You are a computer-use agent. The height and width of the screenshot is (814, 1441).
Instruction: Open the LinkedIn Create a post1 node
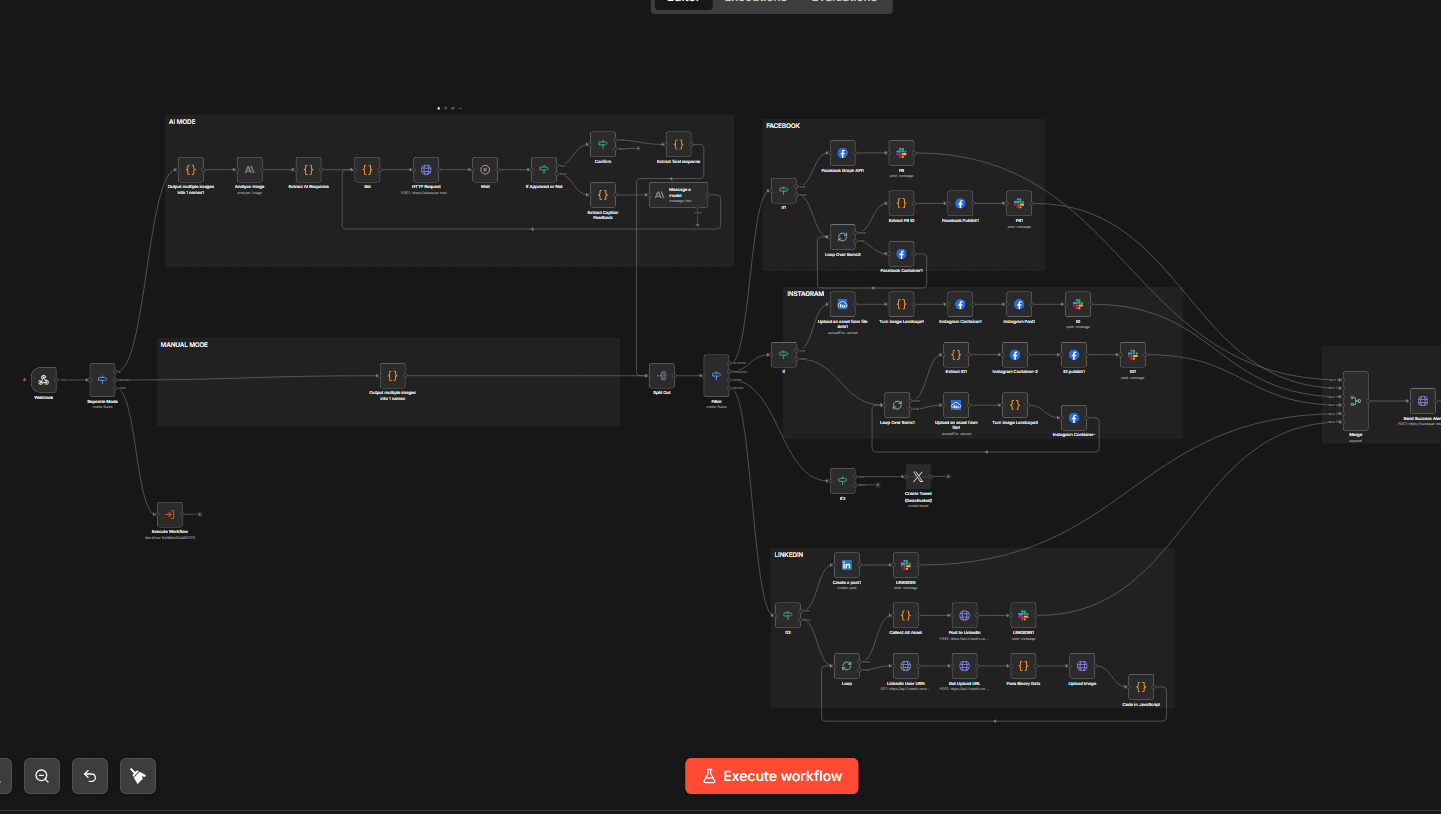coord(847,565)
